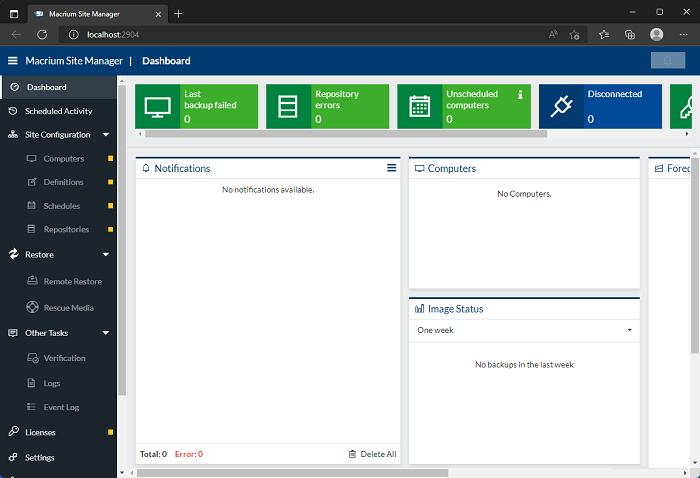Open Rescue Media page

point(68,308)
